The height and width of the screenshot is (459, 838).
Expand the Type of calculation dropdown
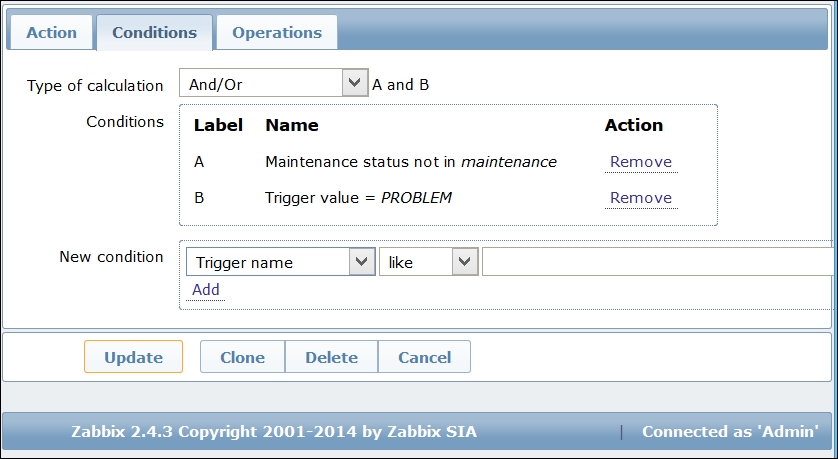tap(273, 84)
